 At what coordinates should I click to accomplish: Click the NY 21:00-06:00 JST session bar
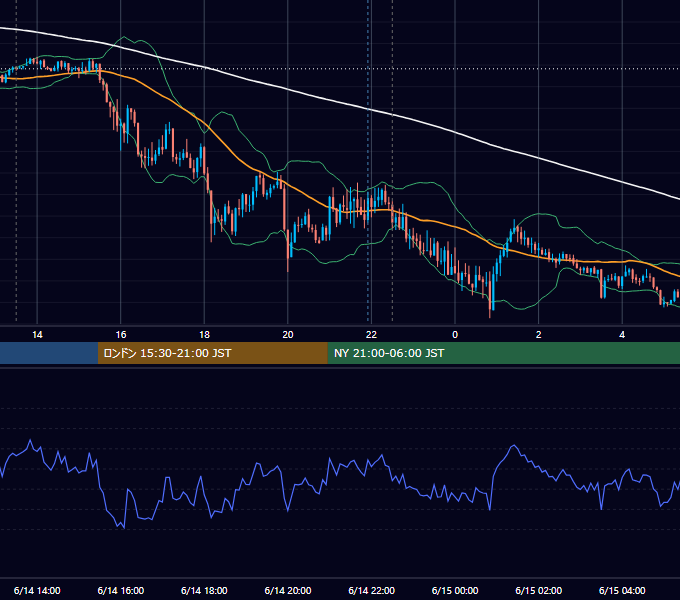503,353
